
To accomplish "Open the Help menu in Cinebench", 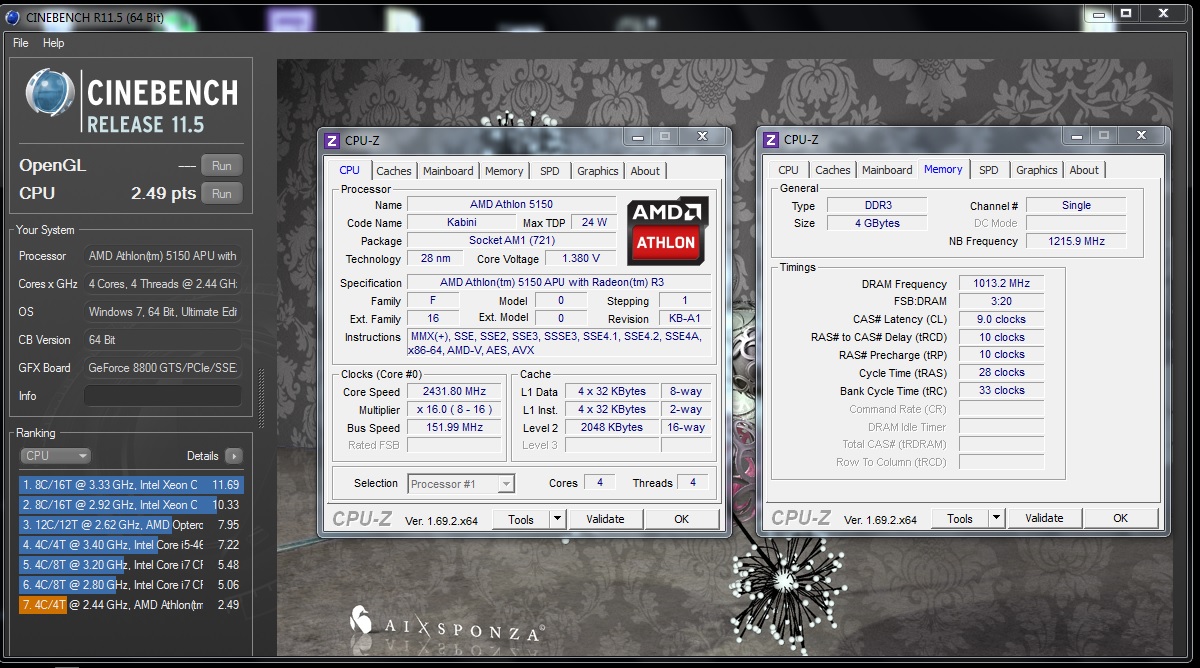I will [x=54, y=43].
